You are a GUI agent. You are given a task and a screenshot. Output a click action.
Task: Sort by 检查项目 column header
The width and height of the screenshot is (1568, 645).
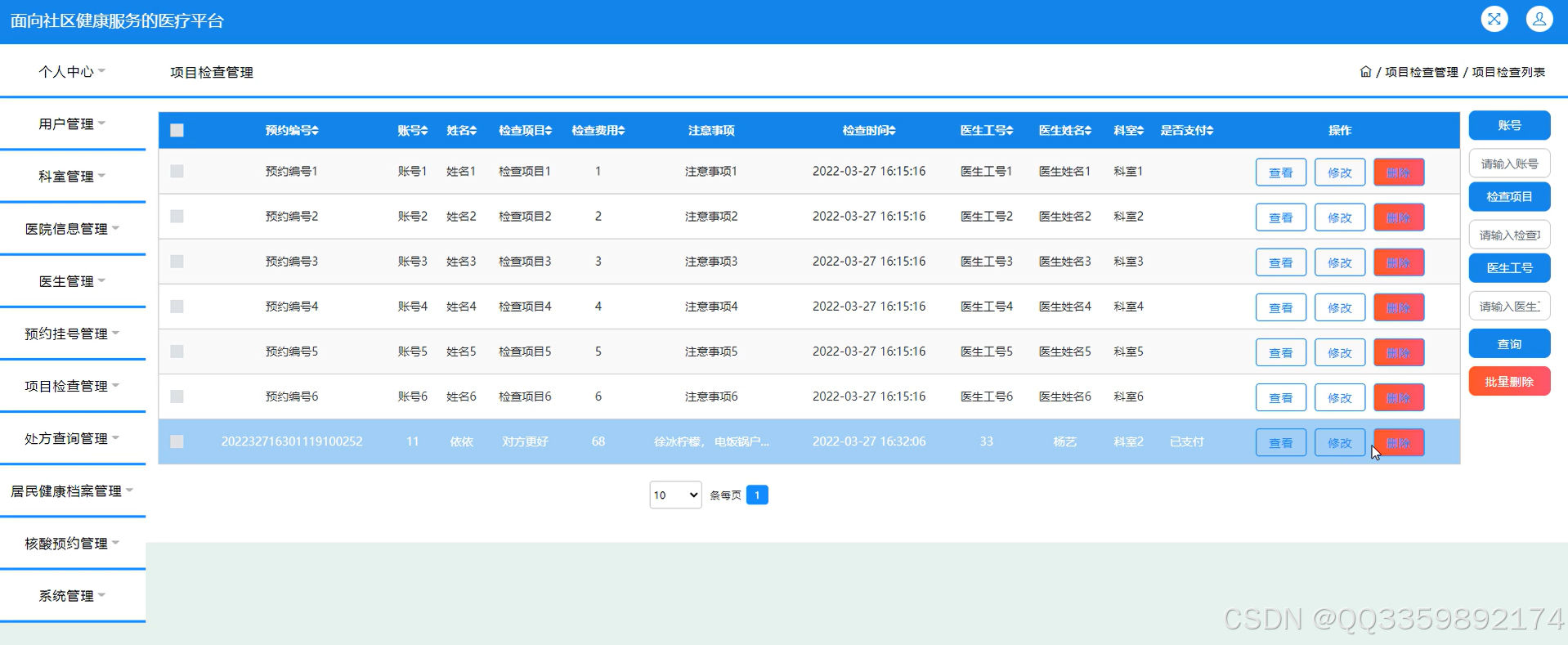click(525, 131)
